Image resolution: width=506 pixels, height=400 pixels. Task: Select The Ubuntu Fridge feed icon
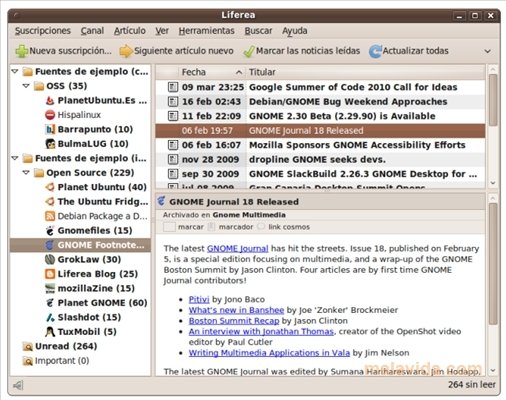[50, 202]
